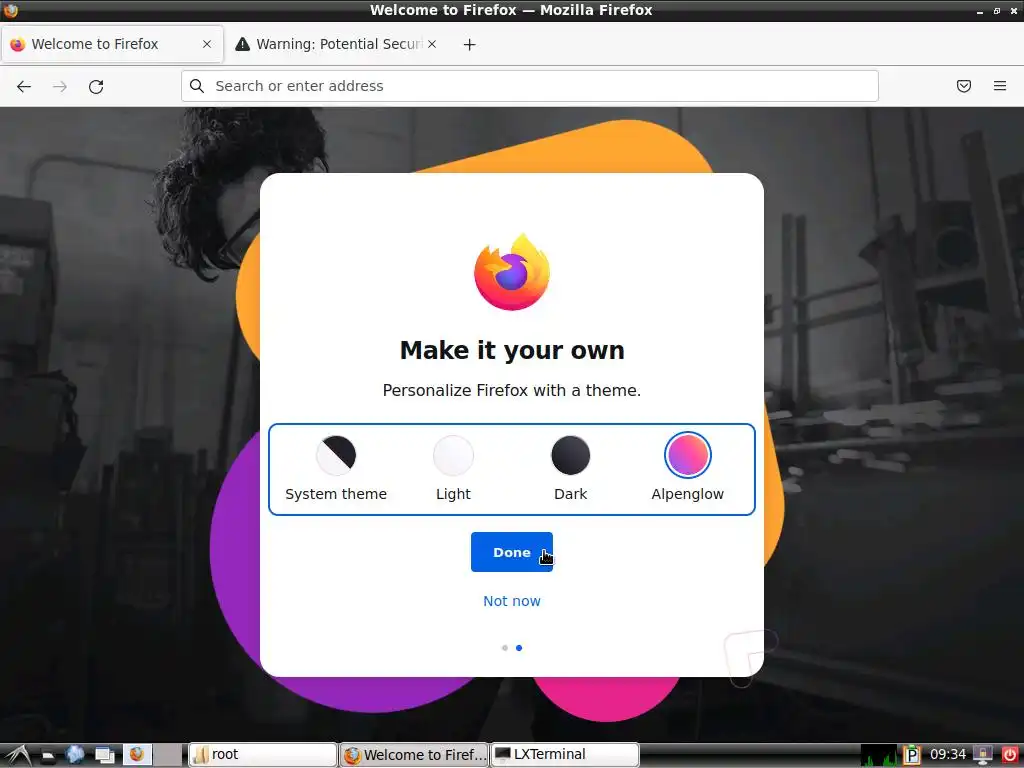The height and width of the screenshot is (768, 1024).
Task: Click the second onboarding step dot
Action: coord(519,648)
